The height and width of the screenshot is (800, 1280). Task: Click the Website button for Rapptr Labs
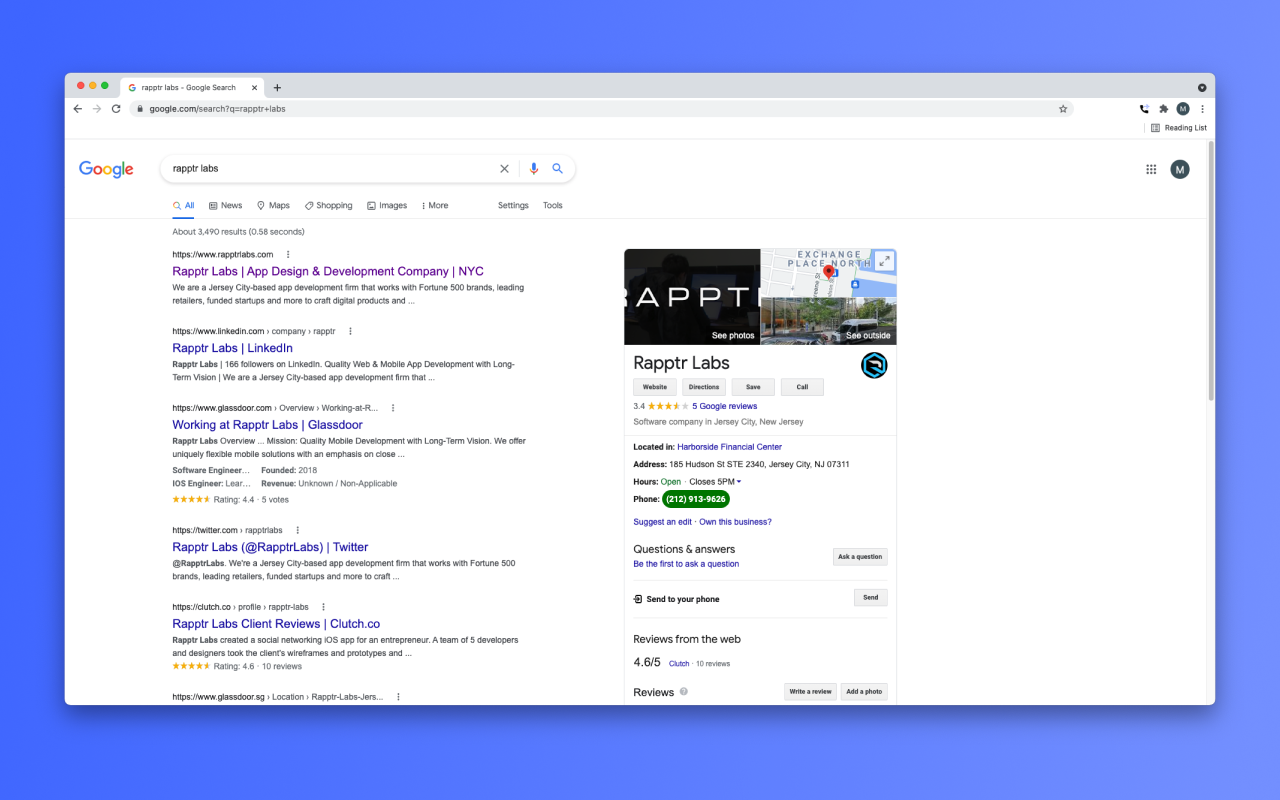pyautogui.click(x=655, y=387)
